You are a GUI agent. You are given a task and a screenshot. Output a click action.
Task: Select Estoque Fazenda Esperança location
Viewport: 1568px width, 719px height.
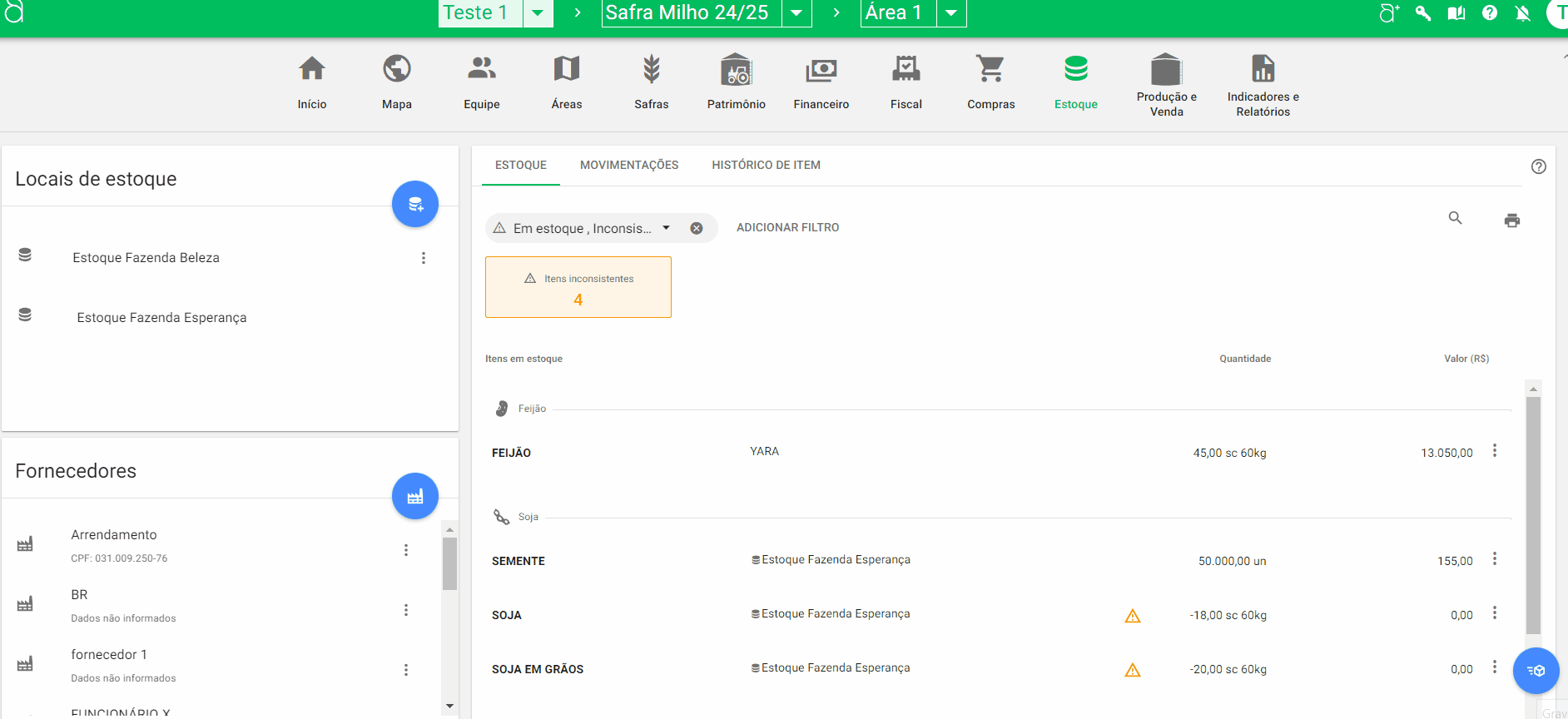pyautogui.click(x=161, y=318)
